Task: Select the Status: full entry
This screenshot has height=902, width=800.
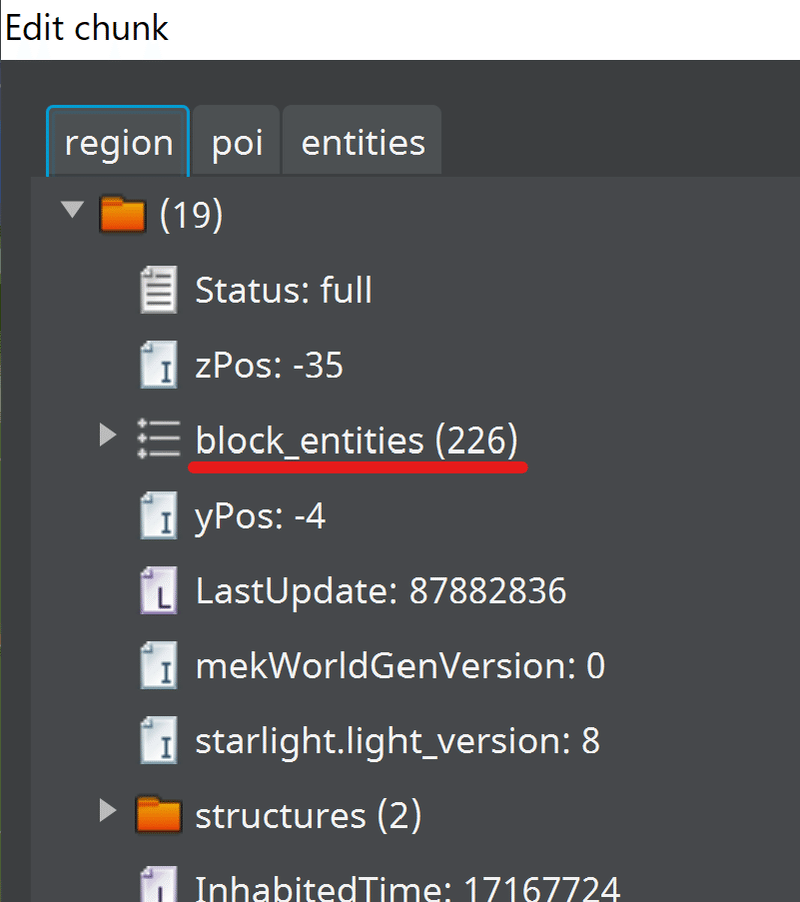Action: click(x=283, y=289)
